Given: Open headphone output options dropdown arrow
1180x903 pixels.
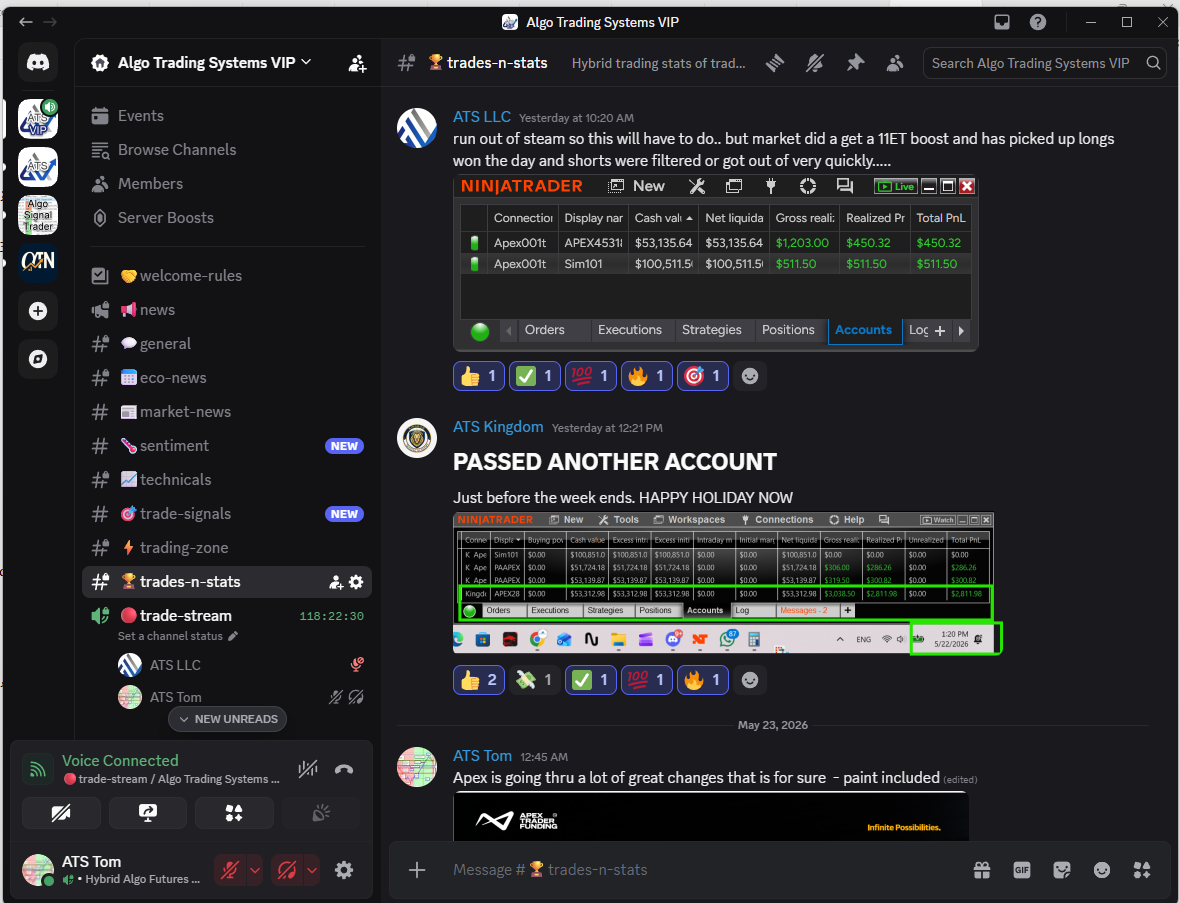Looking at the screenshot, I should pyautogui.click(x=312, y=871).
